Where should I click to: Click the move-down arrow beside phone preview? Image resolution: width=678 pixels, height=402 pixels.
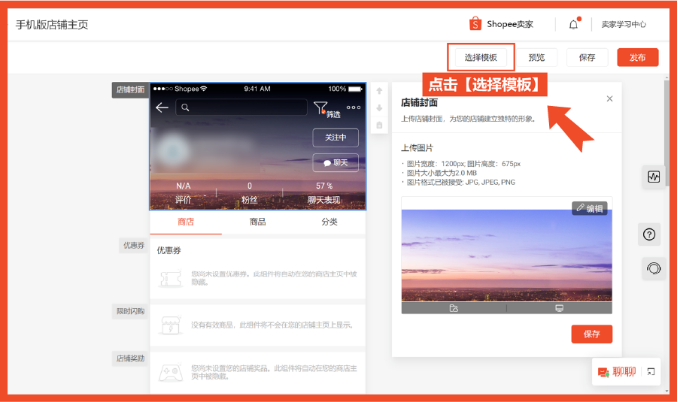coord(378,108)
